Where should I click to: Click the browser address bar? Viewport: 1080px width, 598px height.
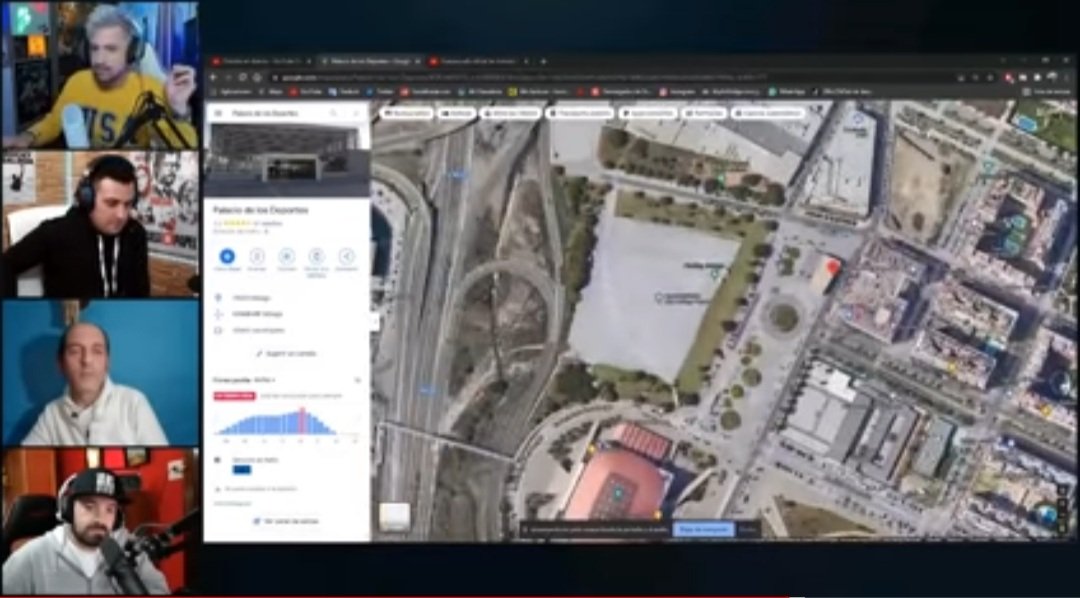pyautogui.click(x=613, y=78)
